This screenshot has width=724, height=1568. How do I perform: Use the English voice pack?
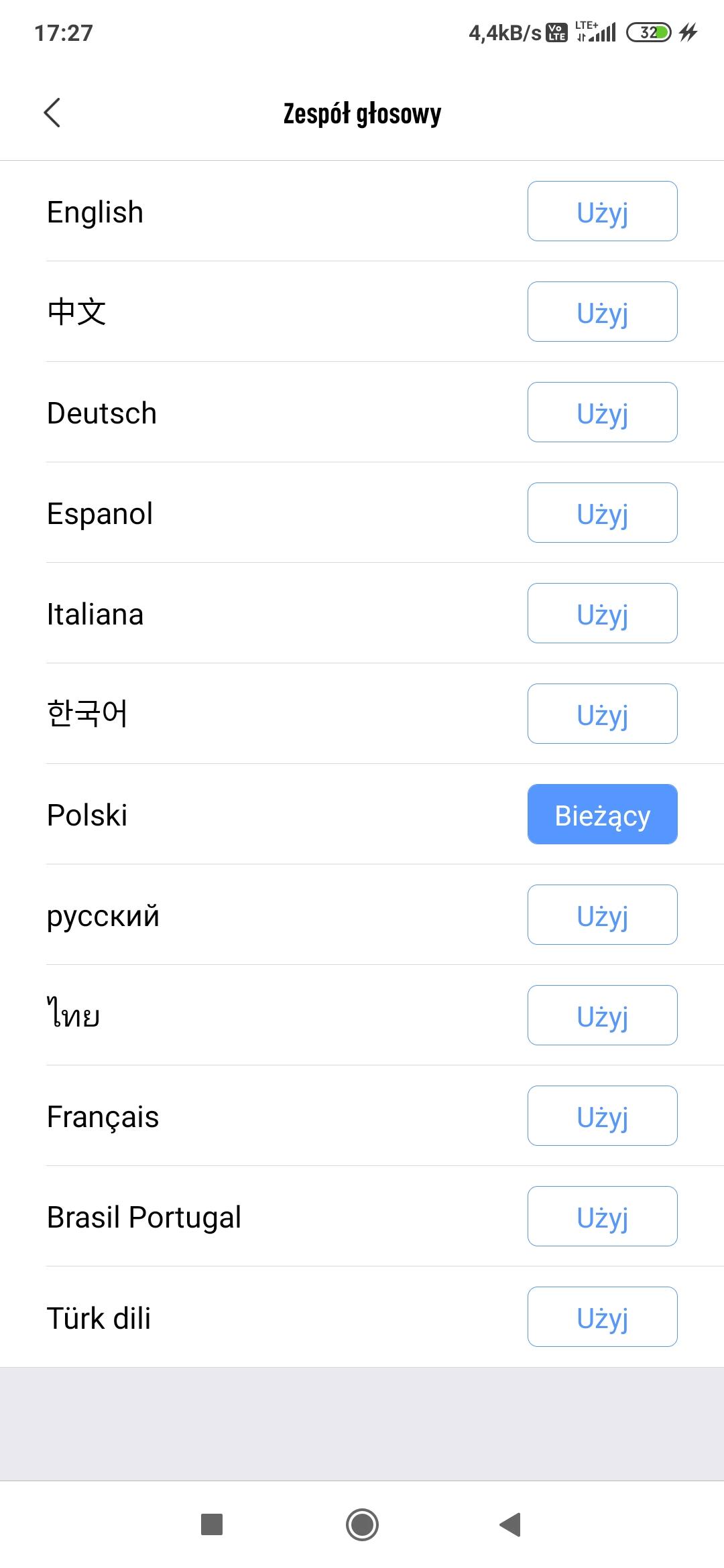pyautogui.click(x=602, y=212)
